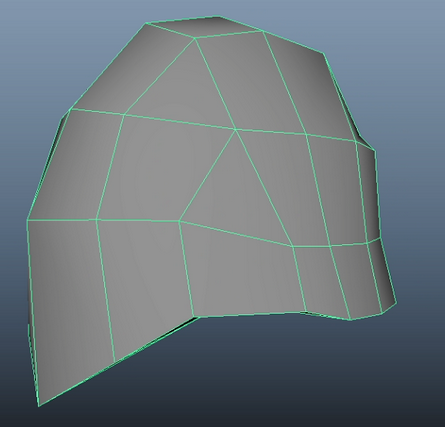445x427 pixels.
Task: Select the quad face right of the central triangle
Action: [x=283, y=187]
